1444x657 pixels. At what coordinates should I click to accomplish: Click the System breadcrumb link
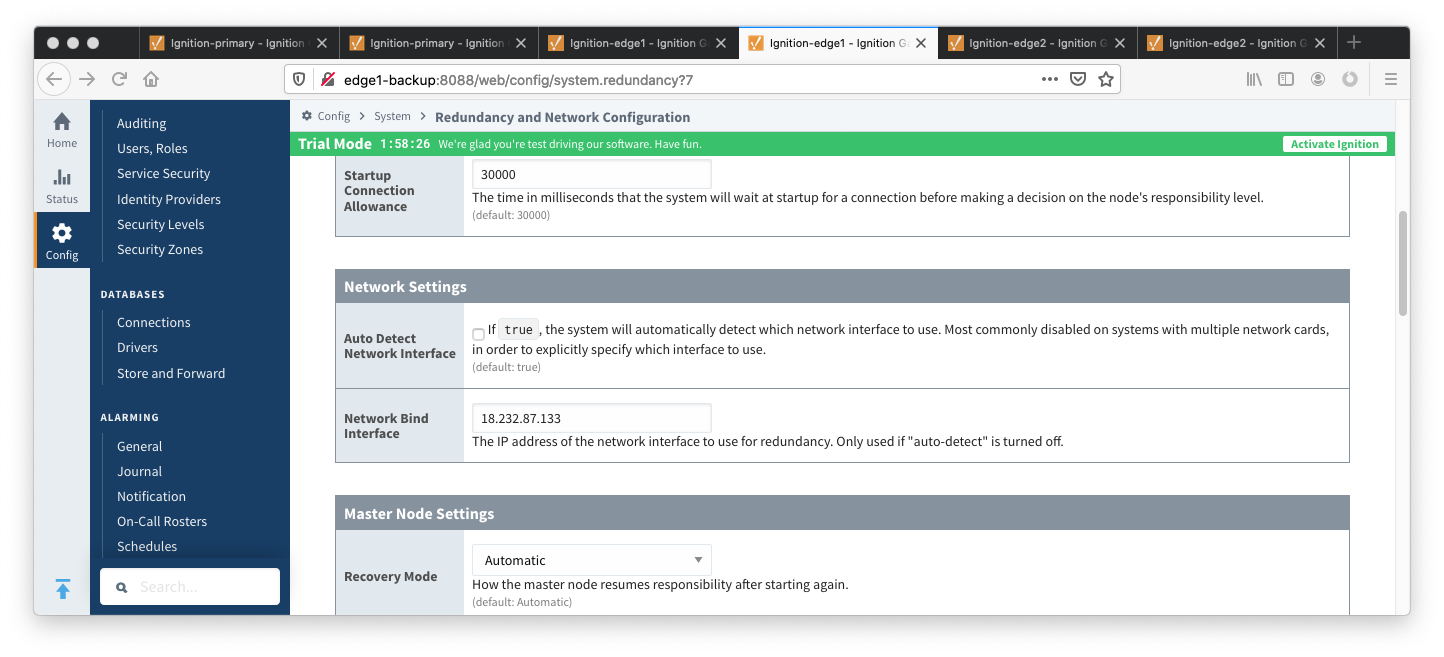pyautogui.click(x=392, y=116)
